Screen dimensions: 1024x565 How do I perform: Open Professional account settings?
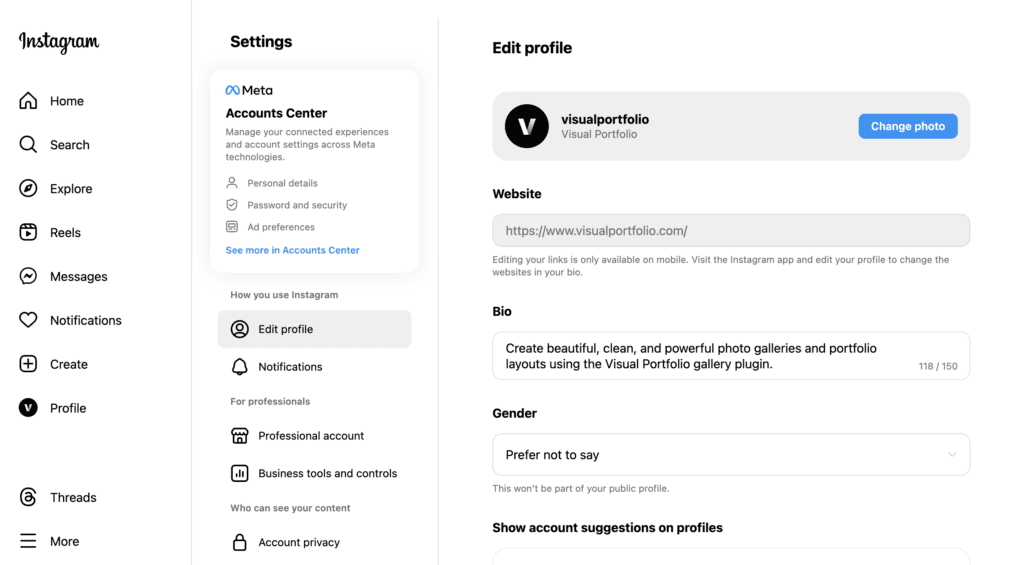315,436
